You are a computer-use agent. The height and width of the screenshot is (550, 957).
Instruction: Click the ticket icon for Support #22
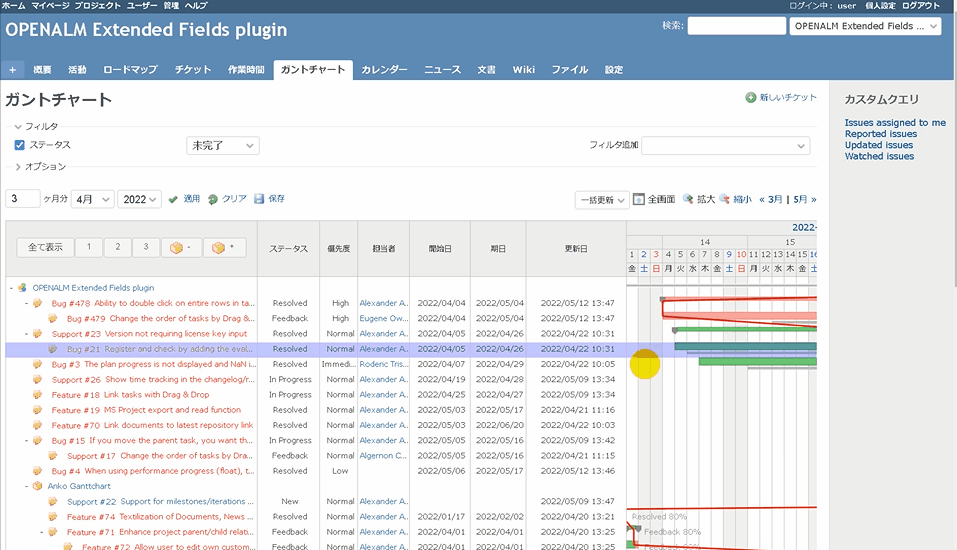52,501
